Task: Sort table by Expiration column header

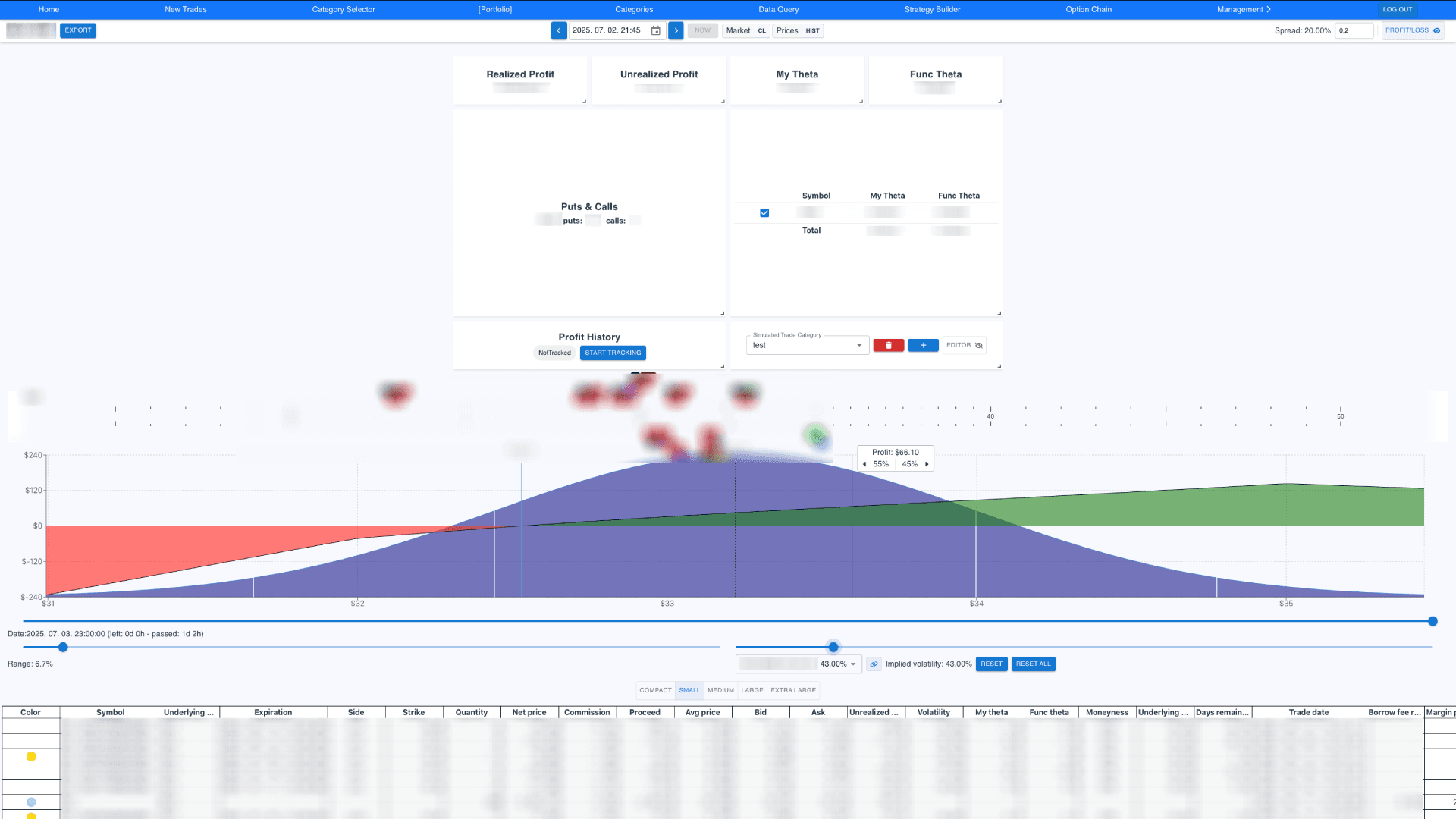Action: (273, 713)
